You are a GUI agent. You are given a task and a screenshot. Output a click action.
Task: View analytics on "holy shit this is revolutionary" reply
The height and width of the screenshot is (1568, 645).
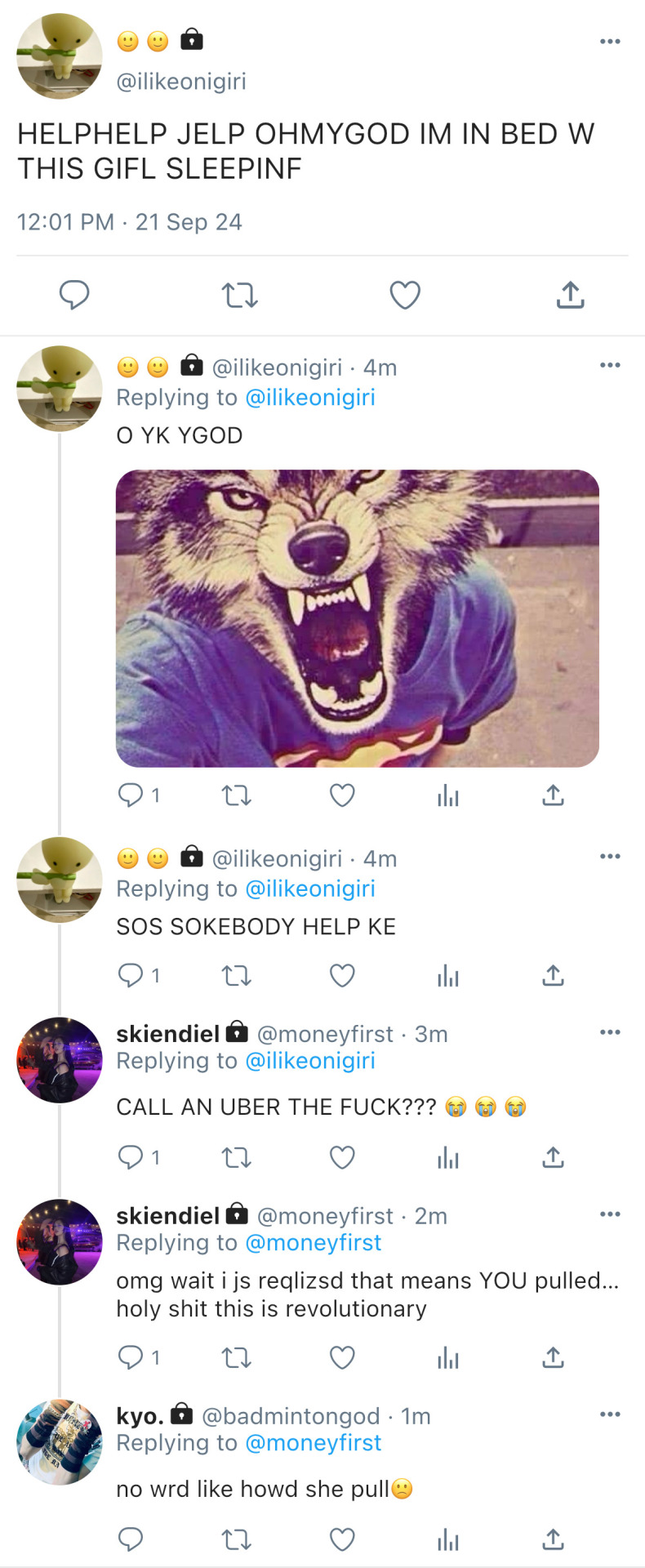pos(447,1357)
